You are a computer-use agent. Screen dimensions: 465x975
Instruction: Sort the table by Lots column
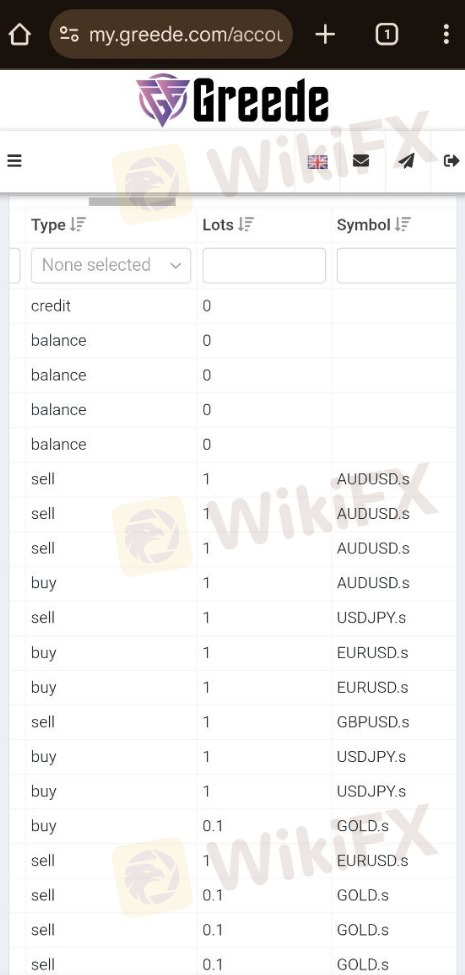246,225
